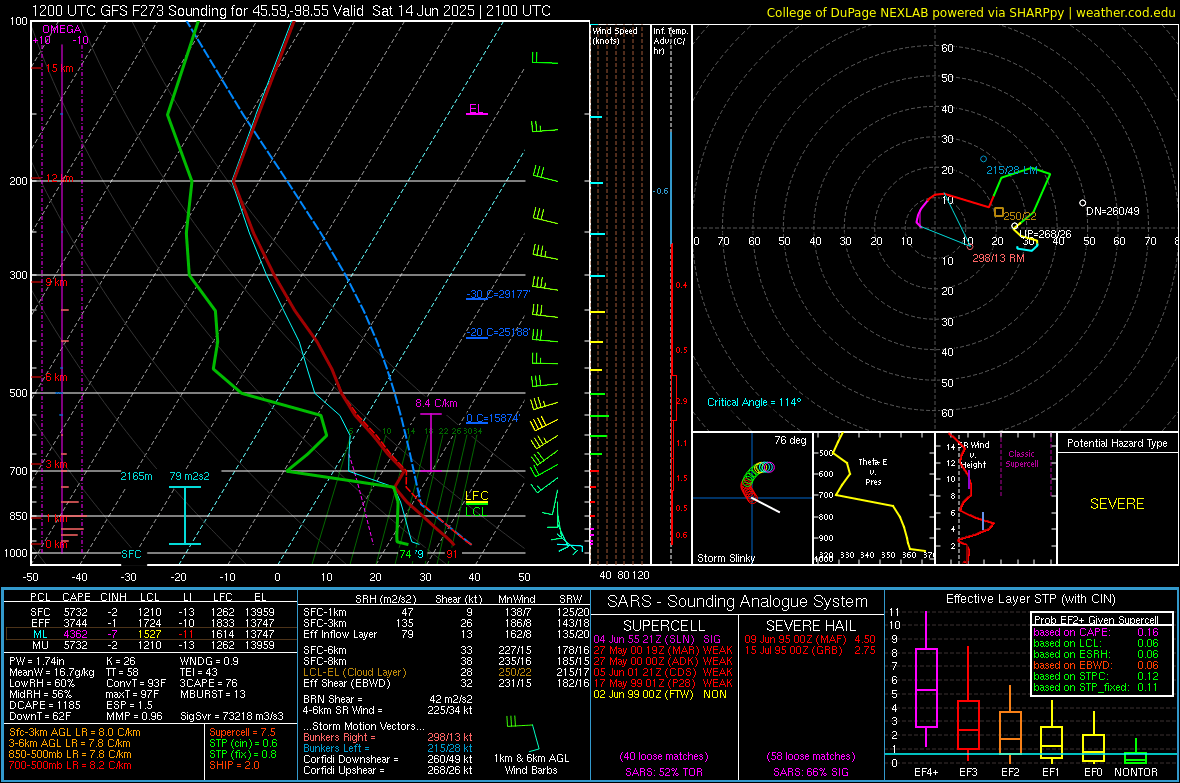Click the 'Classic Supercell' label
This screenshot has width=1180, height=783.
click(1021, 459)
